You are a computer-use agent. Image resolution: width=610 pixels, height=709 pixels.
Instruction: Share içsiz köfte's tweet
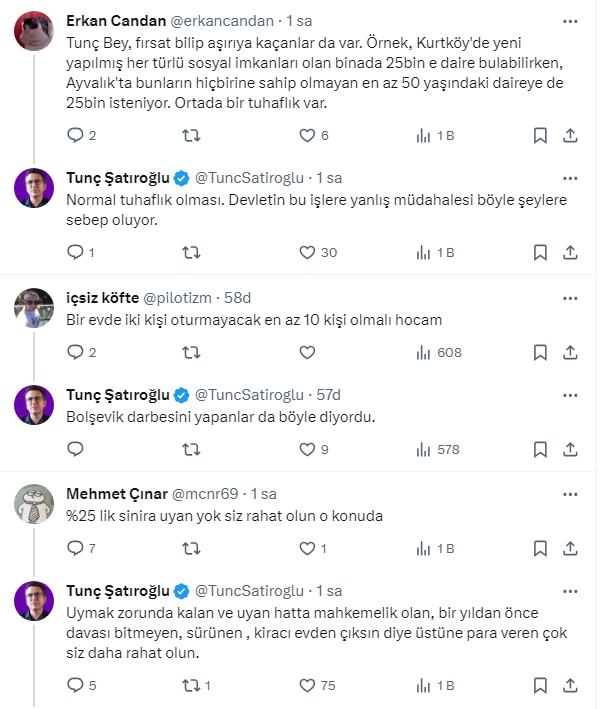[x=570, y=352]
